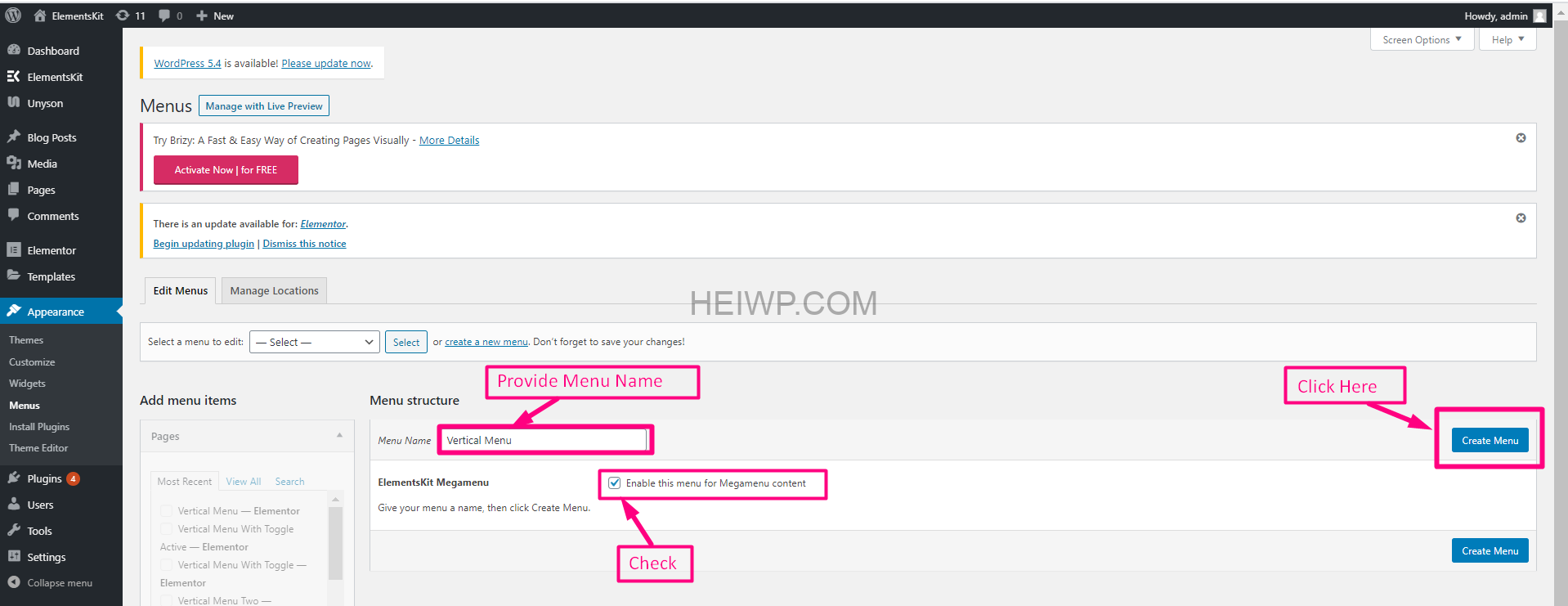Click the Pages sidebar icon
Viewport: 1568px width, 606px height.
(x=14, y=189)
